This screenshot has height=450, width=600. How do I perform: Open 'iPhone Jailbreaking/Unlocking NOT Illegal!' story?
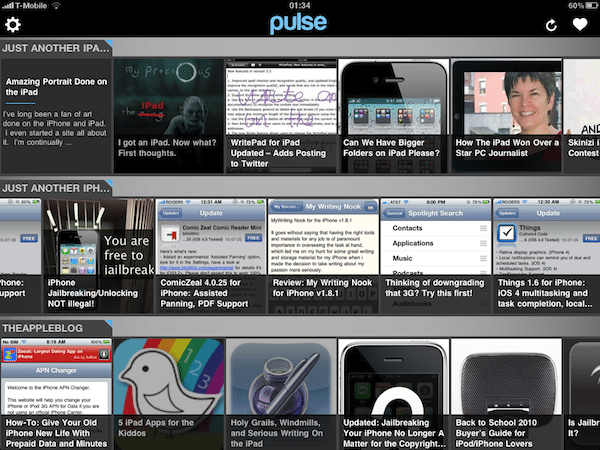99,256
